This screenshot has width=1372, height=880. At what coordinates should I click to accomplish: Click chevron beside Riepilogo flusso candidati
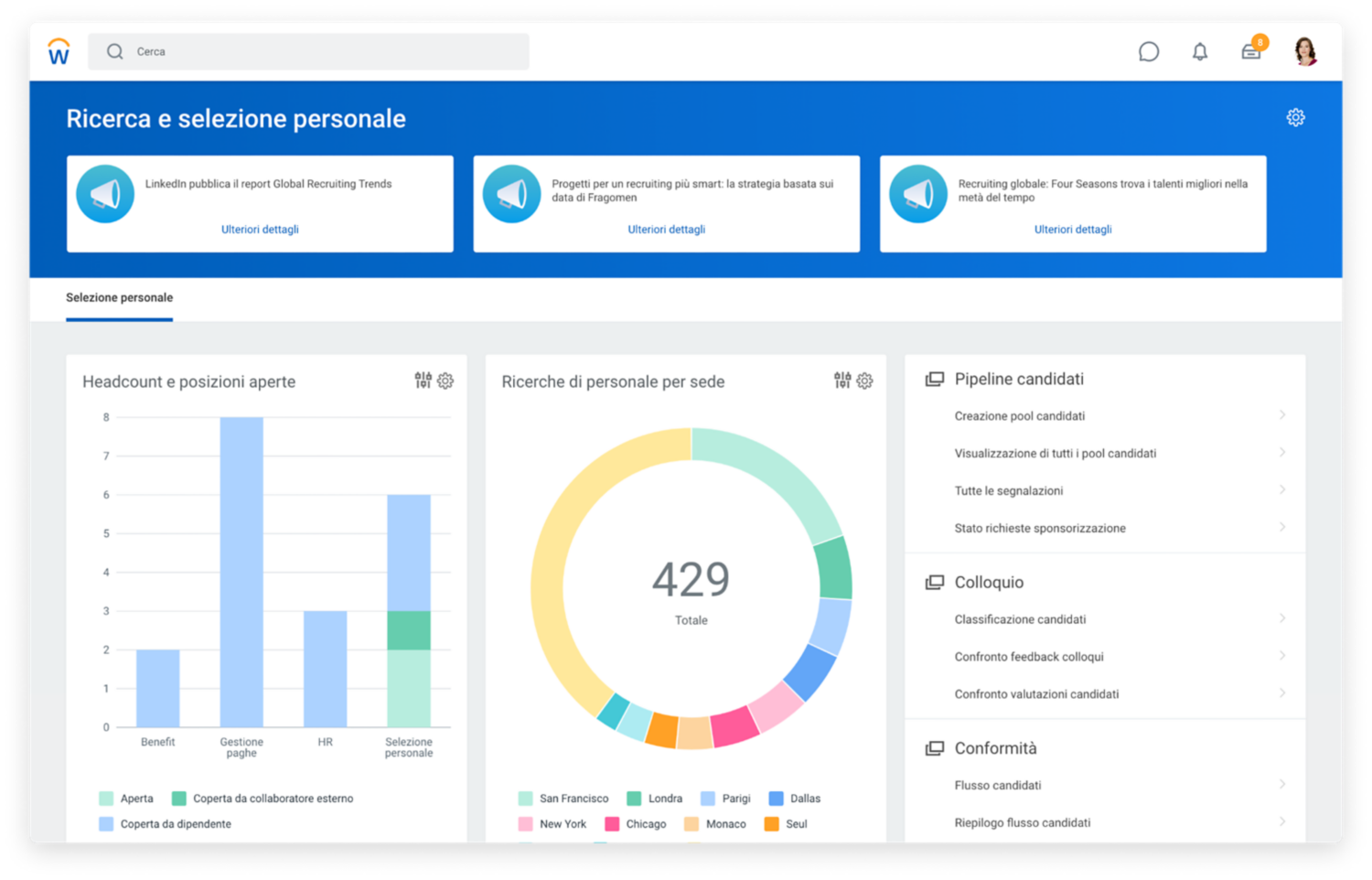(x=1282, y=821)
